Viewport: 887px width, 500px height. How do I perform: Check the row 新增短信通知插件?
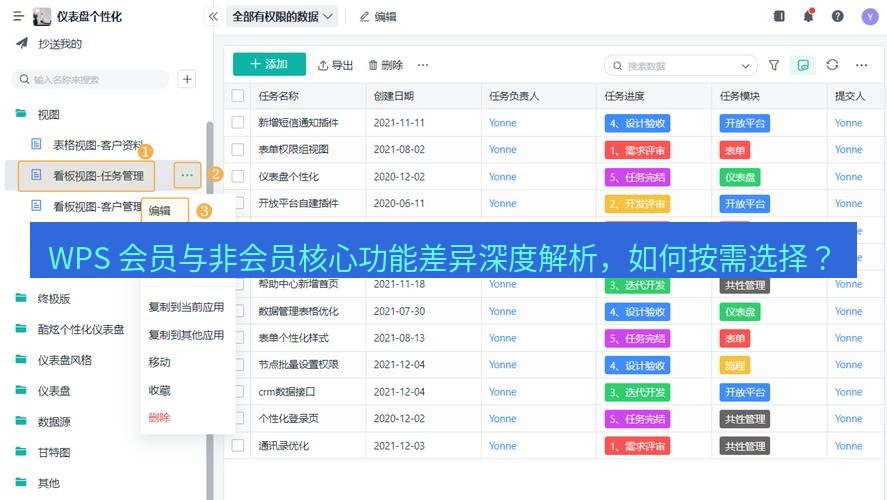[x=238, y=122]
